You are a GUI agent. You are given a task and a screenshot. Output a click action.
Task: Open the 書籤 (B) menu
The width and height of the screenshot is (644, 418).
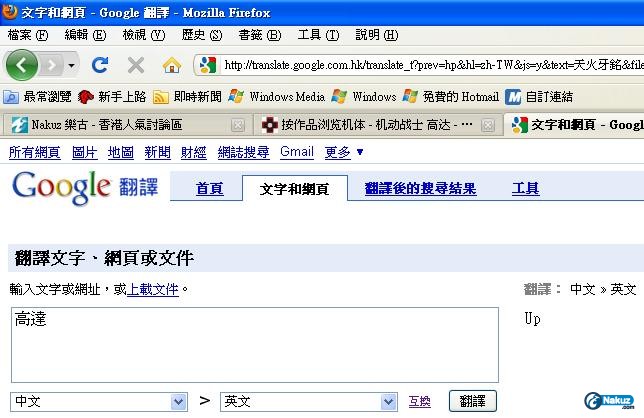click(260, 35)
